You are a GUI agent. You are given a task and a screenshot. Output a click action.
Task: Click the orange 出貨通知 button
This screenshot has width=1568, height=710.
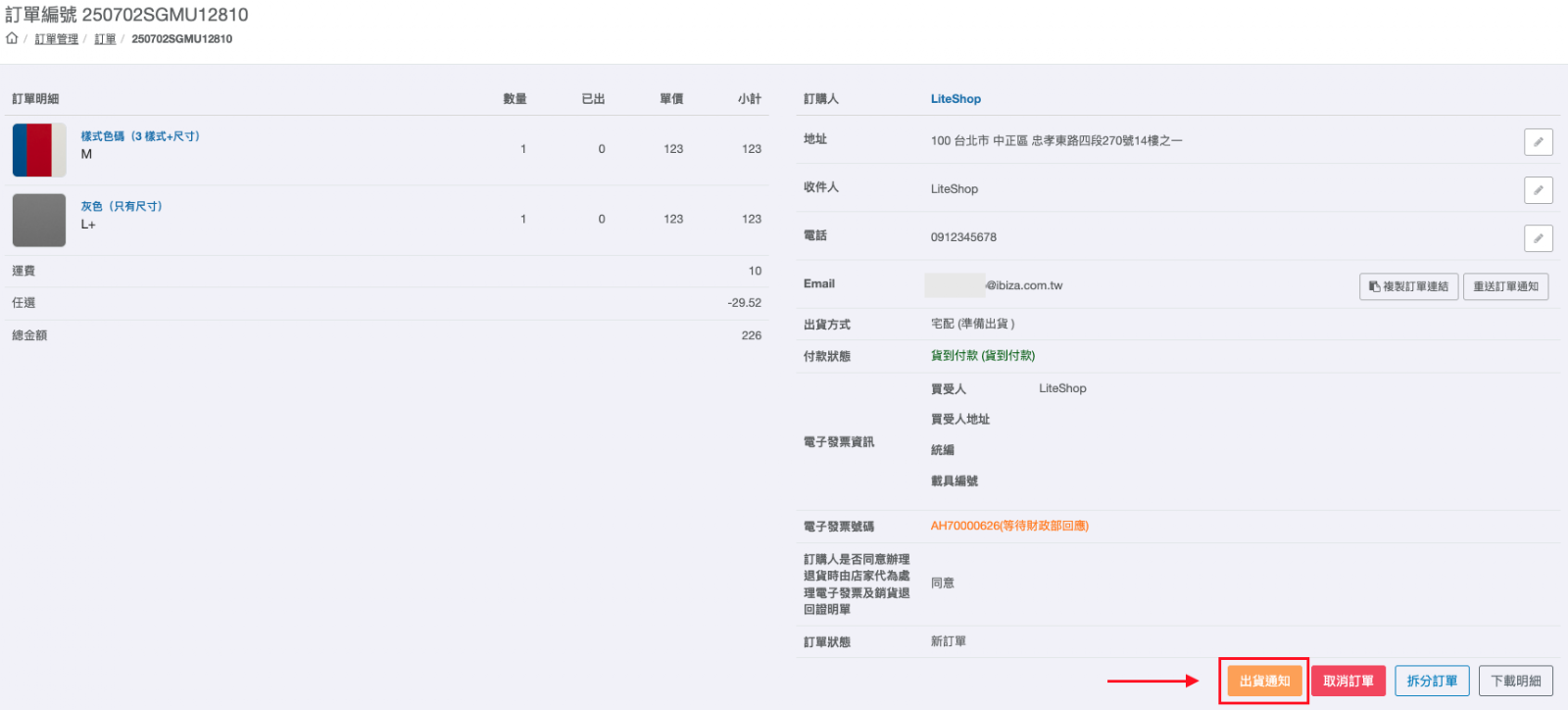tap(1264, 681)
